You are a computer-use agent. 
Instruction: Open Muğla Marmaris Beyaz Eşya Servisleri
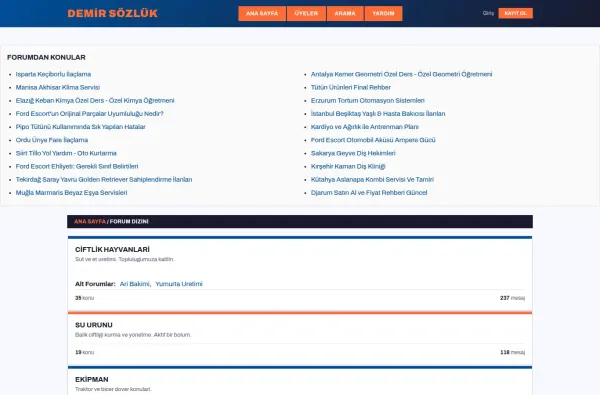click(71, 193)
